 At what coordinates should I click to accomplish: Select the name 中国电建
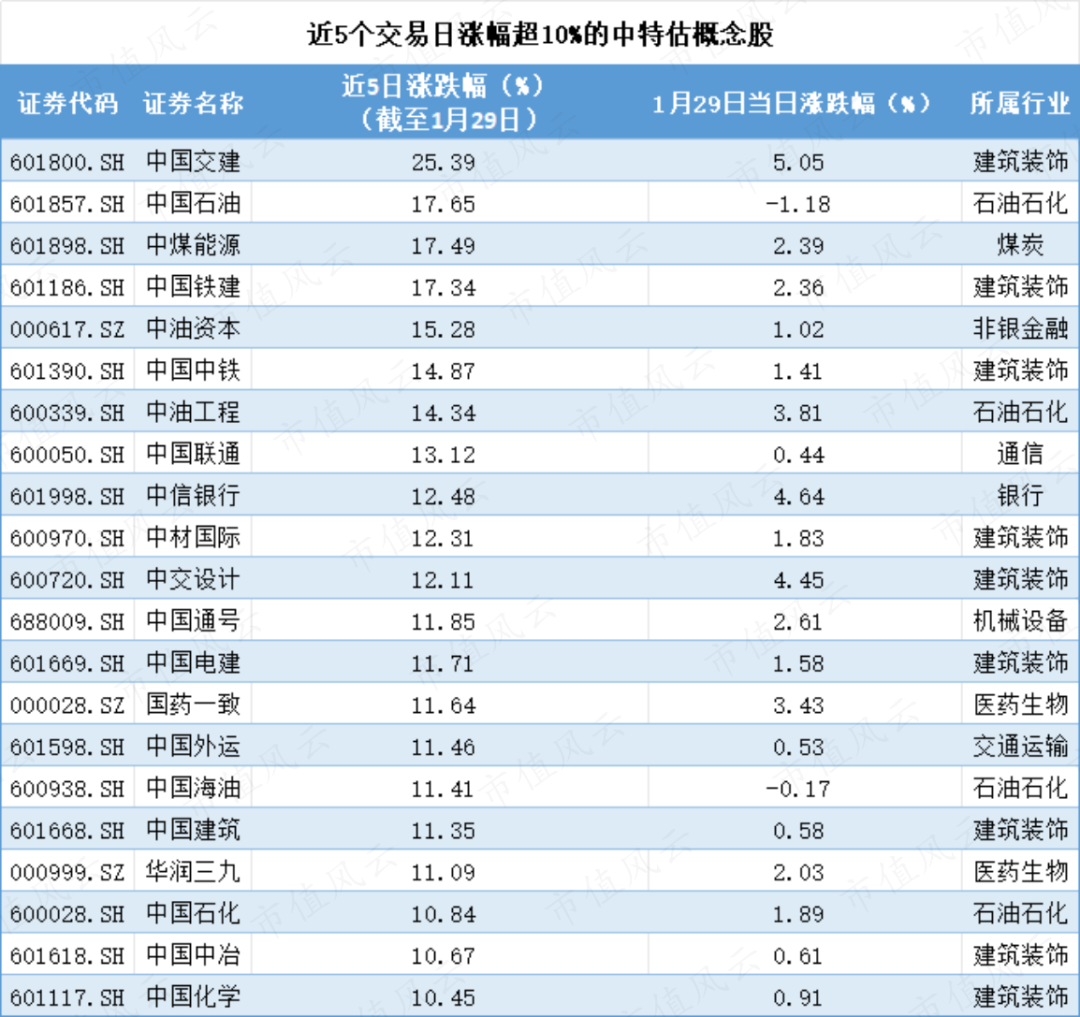[x=193, y=663]
